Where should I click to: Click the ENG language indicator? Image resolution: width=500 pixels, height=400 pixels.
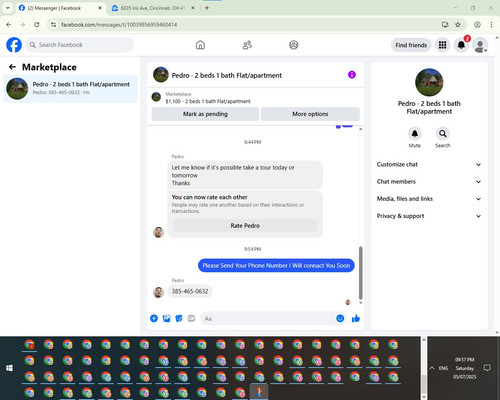pyautogui.click(x=443, y=368)
